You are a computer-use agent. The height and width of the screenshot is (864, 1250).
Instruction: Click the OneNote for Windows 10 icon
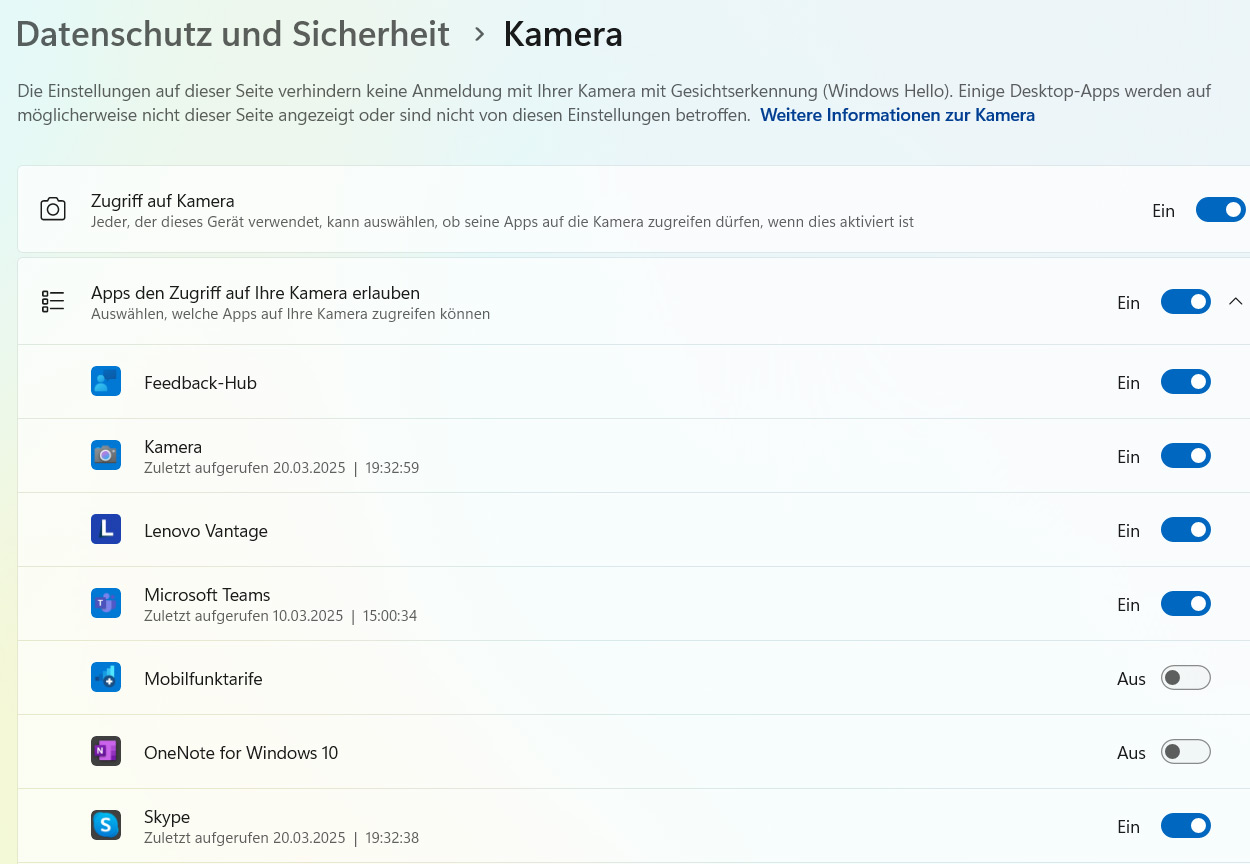[106, 752]
